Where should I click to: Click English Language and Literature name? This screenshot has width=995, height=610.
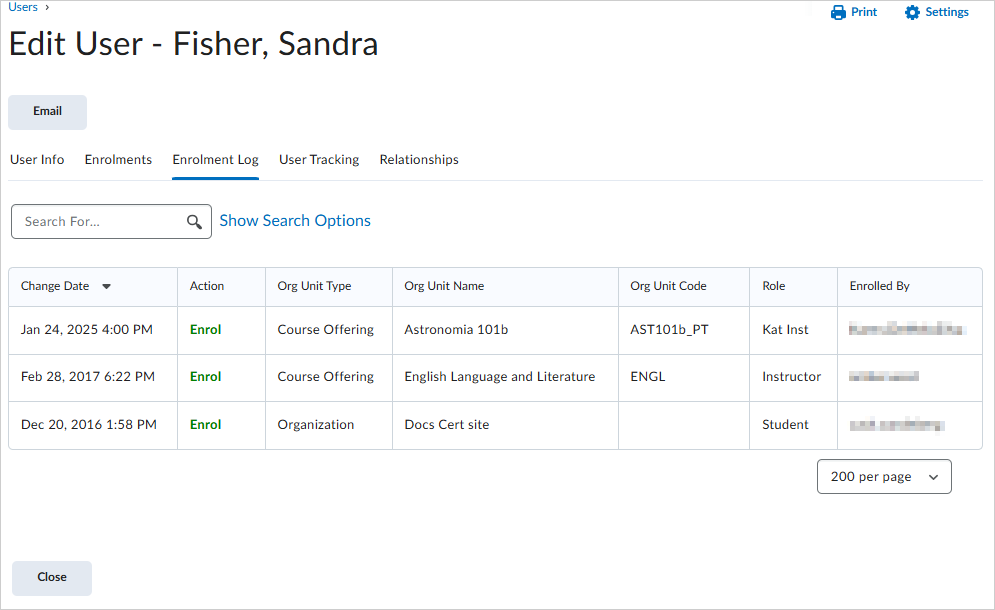tap(500, 376)
